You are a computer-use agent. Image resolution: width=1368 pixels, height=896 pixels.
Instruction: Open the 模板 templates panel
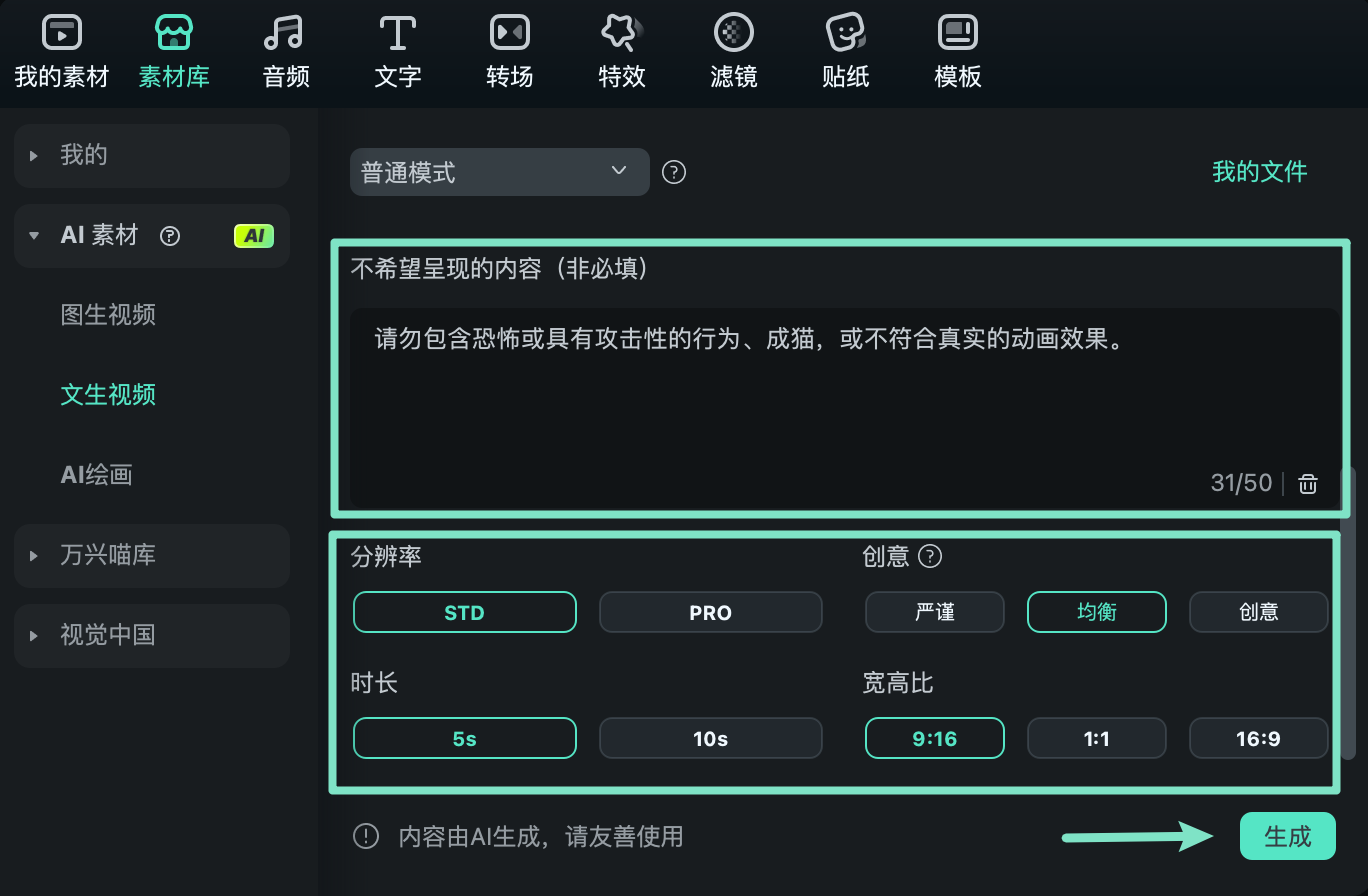point(957,50)
